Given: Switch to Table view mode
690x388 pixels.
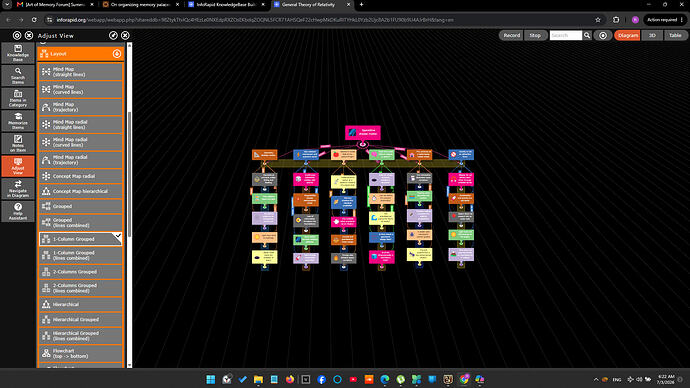Looking at the screenshot, I should 675,35.
